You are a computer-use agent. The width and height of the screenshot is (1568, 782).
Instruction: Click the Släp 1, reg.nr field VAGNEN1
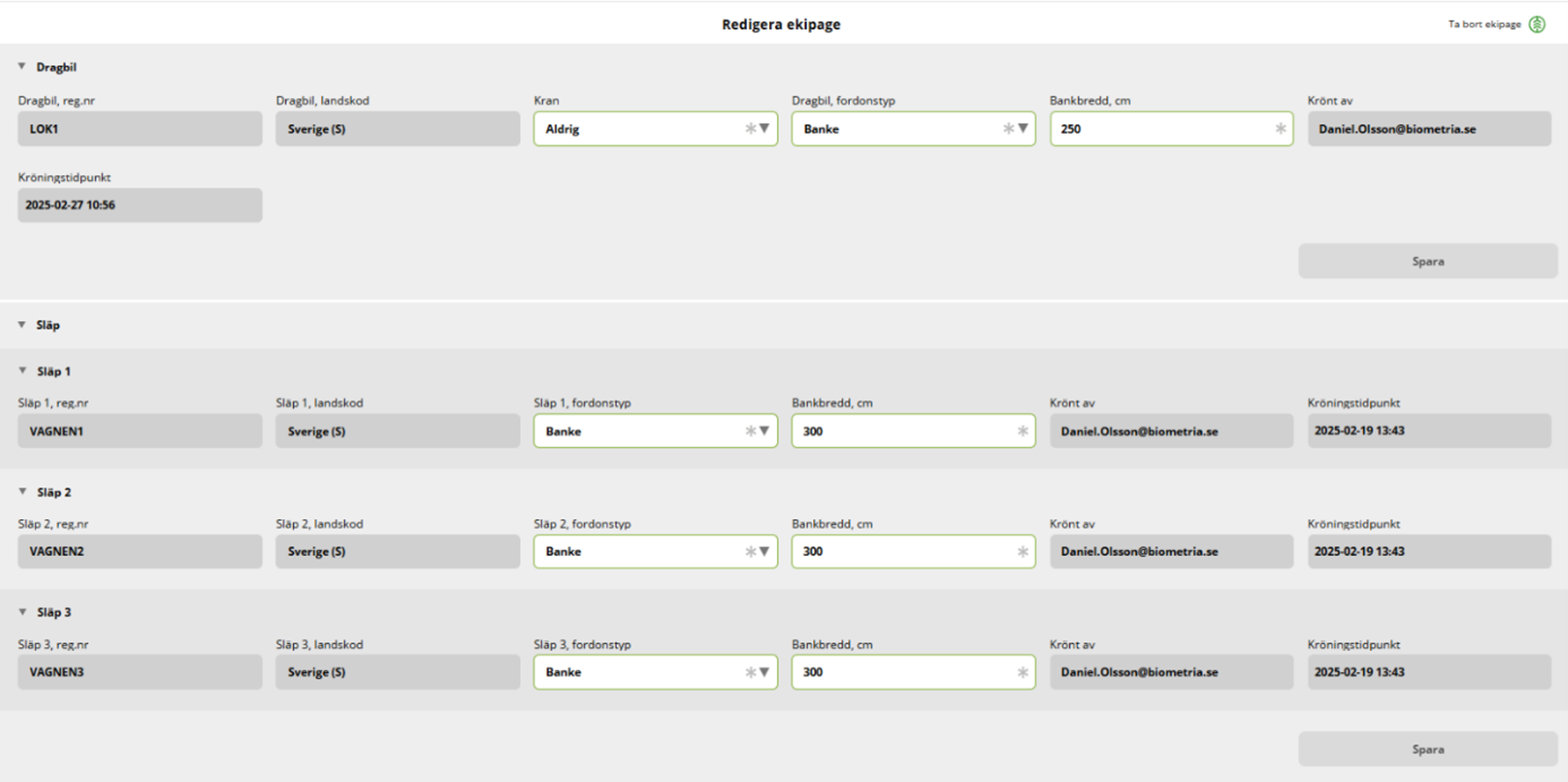(140, 431)
